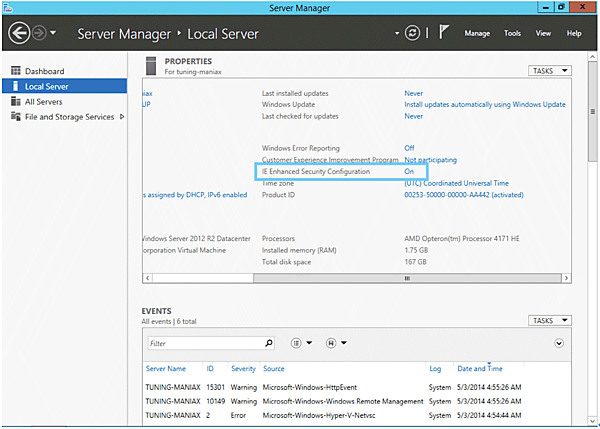Expand the events filter panel chevron
Screen dimensions: 600x429
[558, 342]
